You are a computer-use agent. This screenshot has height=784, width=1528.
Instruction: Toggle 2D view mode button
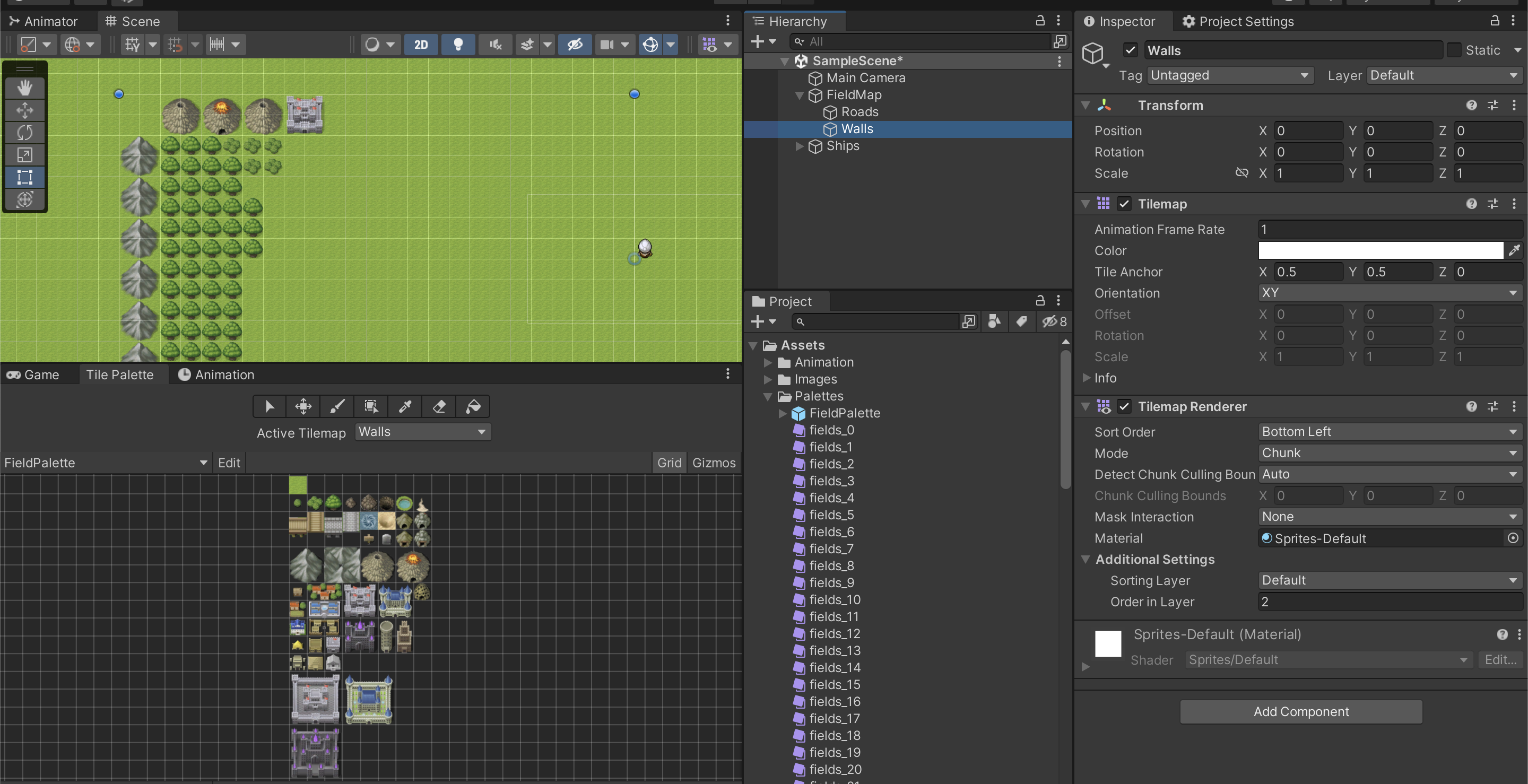click(421, 45)
